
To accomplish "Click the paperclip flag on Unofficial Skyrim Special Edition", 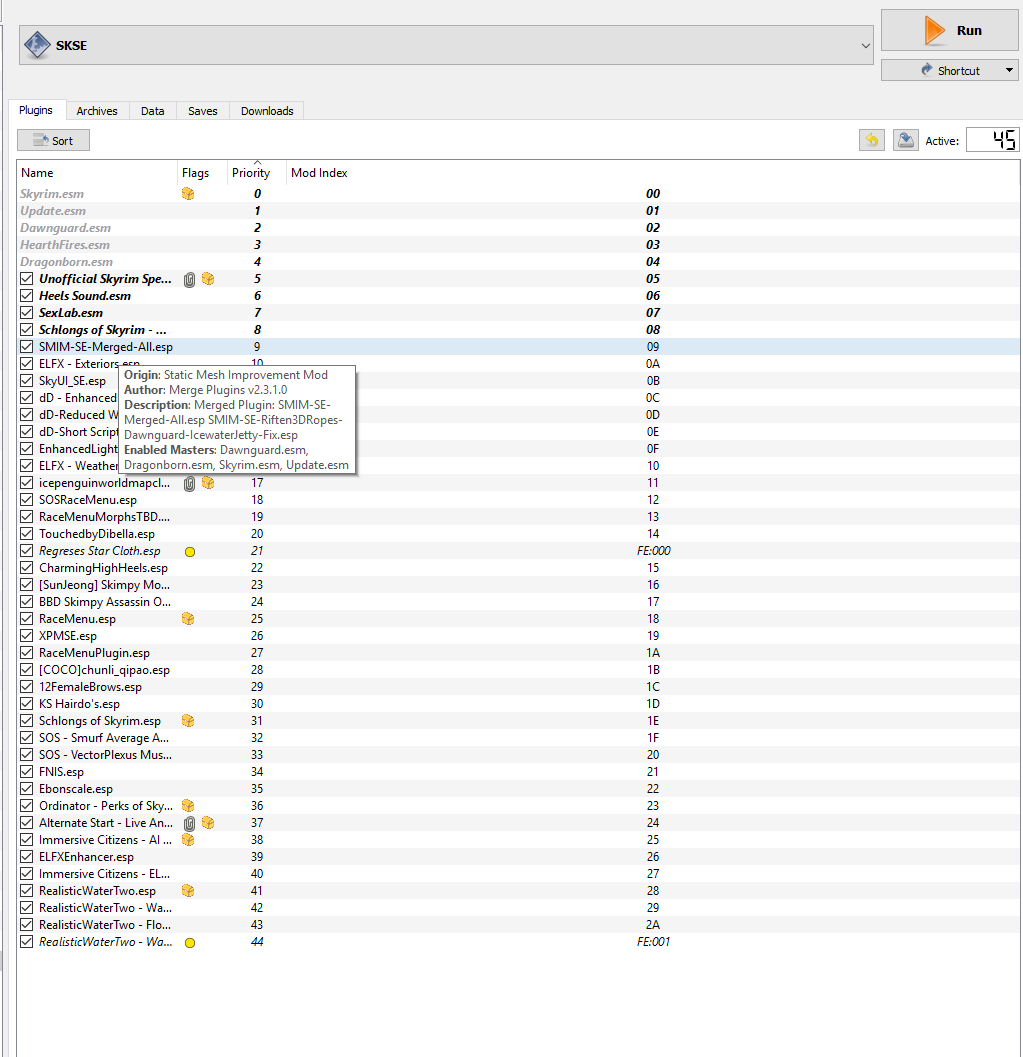I will (189, 279).
